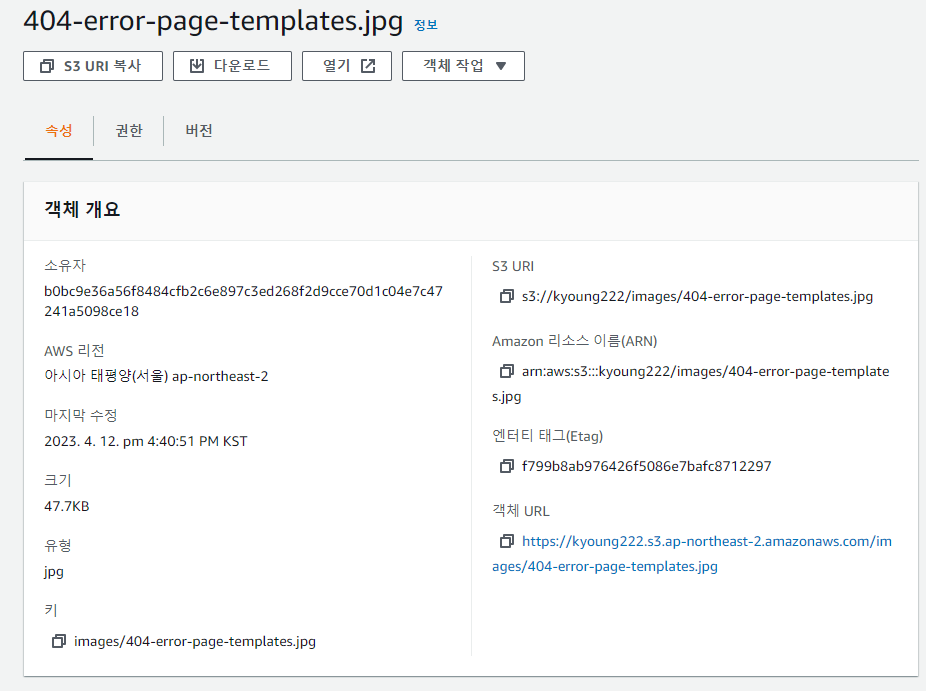This screenshot has width=926, height=691.
Task: Click the key text images/404-error-page-templates.jpg
Action: click(x=195, y=641)
